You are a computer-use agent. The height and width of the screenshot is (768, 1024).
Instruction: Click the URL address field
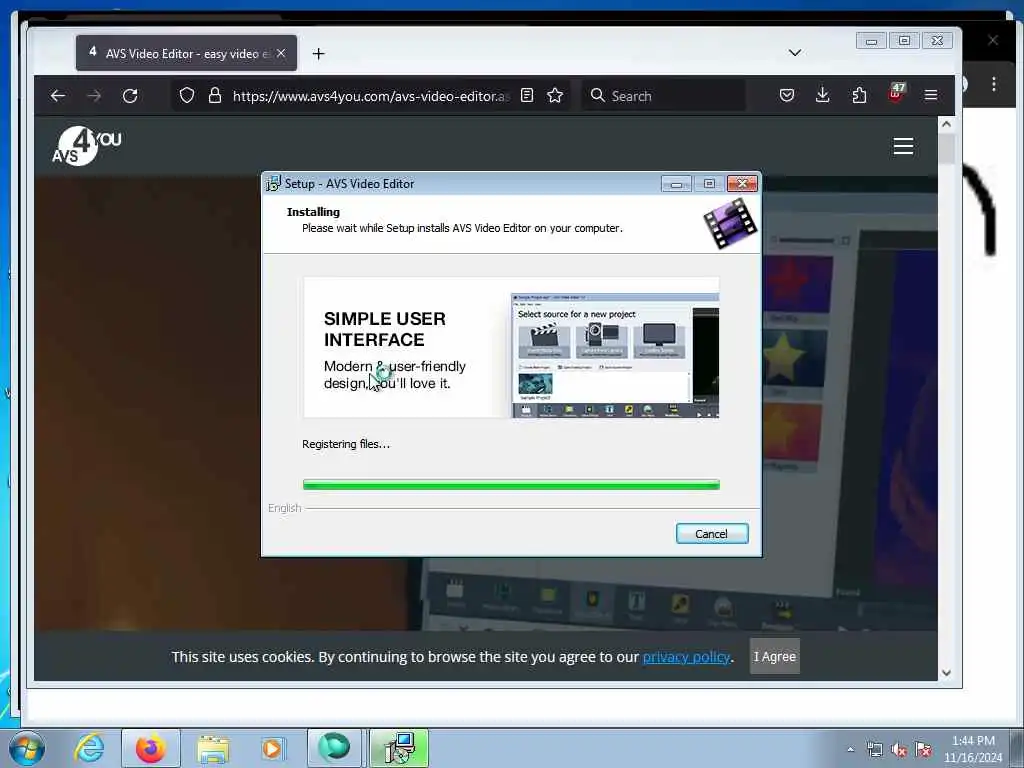(x=370, y=96)
